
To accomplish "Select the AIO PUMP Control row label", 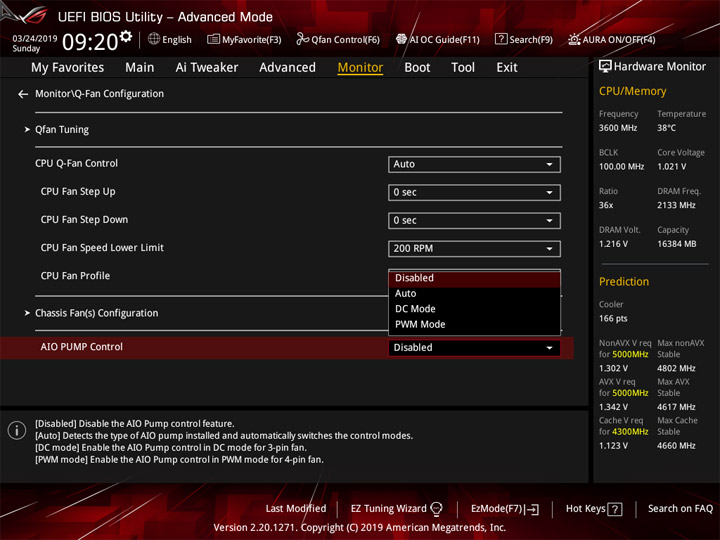I will (x=81, y=347).
